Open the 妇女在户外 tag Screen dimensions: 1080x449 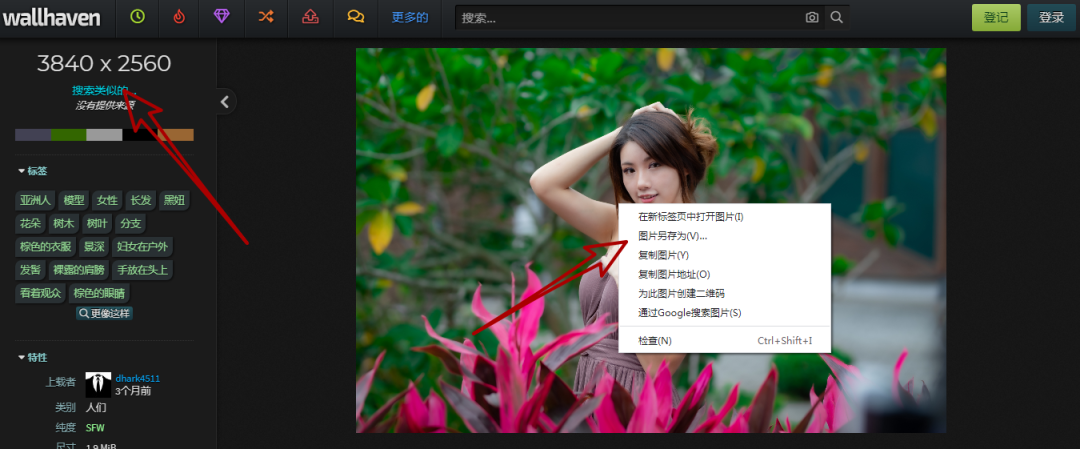click(x=143, y=247)
